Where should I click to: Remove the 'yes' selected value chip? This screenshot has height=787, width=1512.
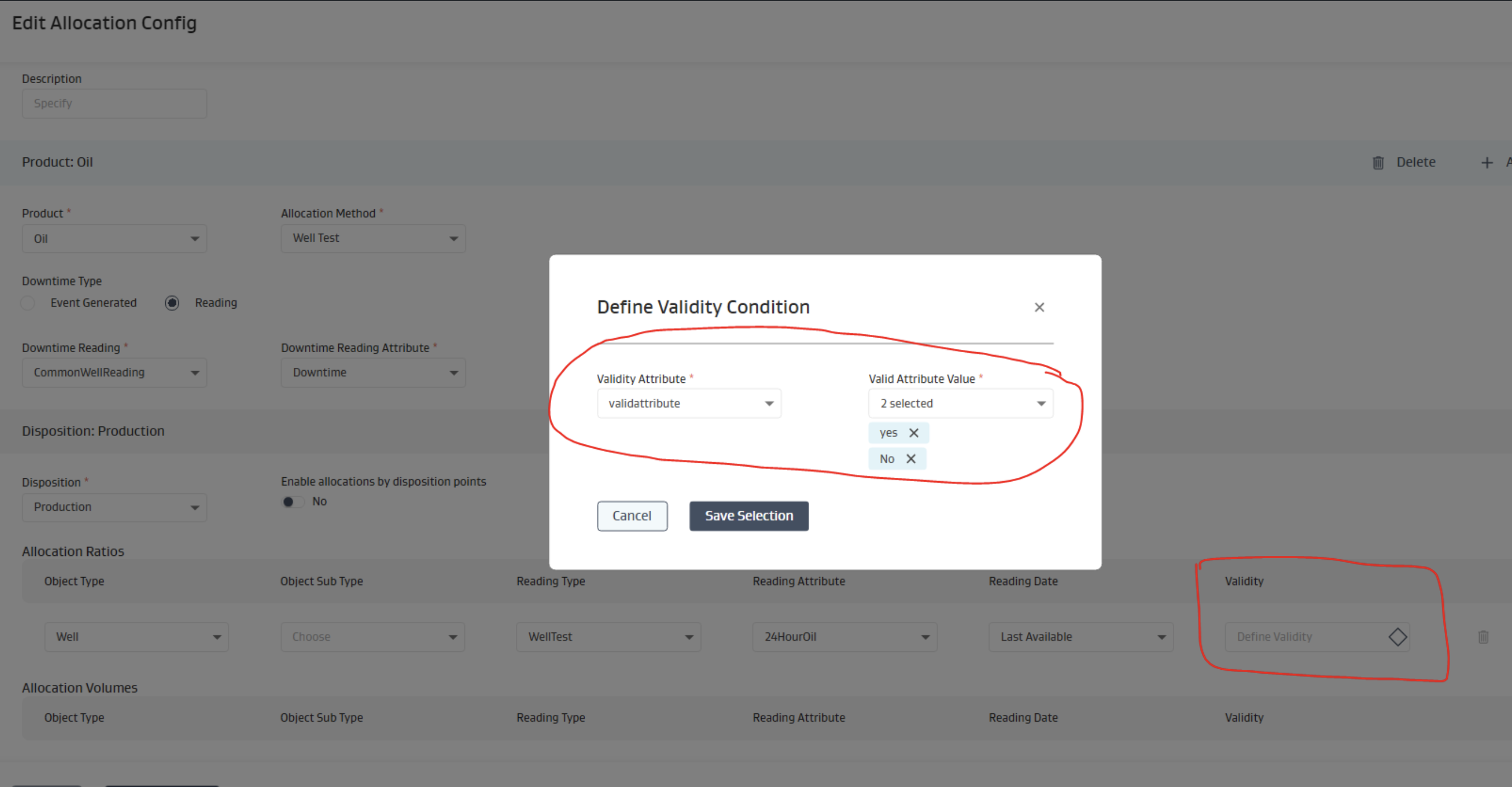point(913,433)
